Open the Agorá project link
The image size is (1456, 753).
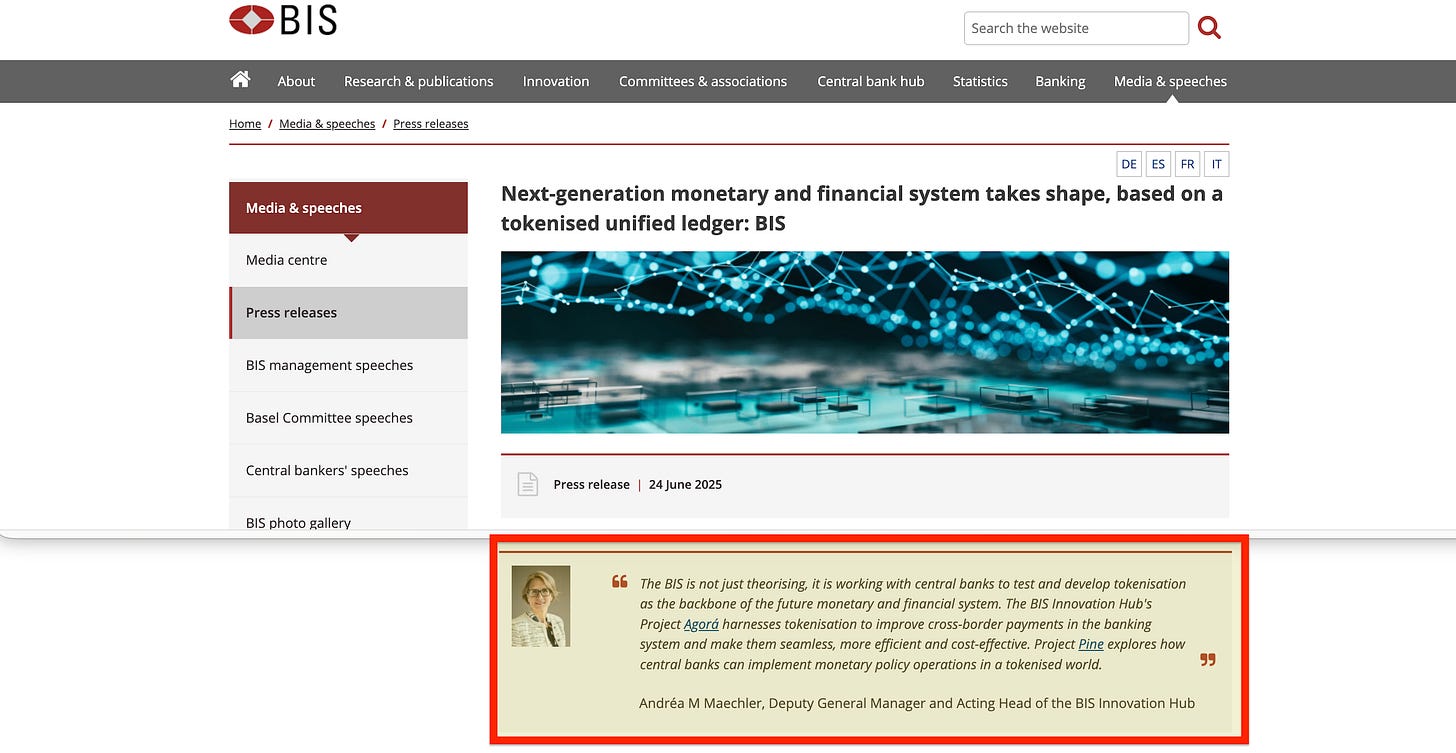click(701, 624)
